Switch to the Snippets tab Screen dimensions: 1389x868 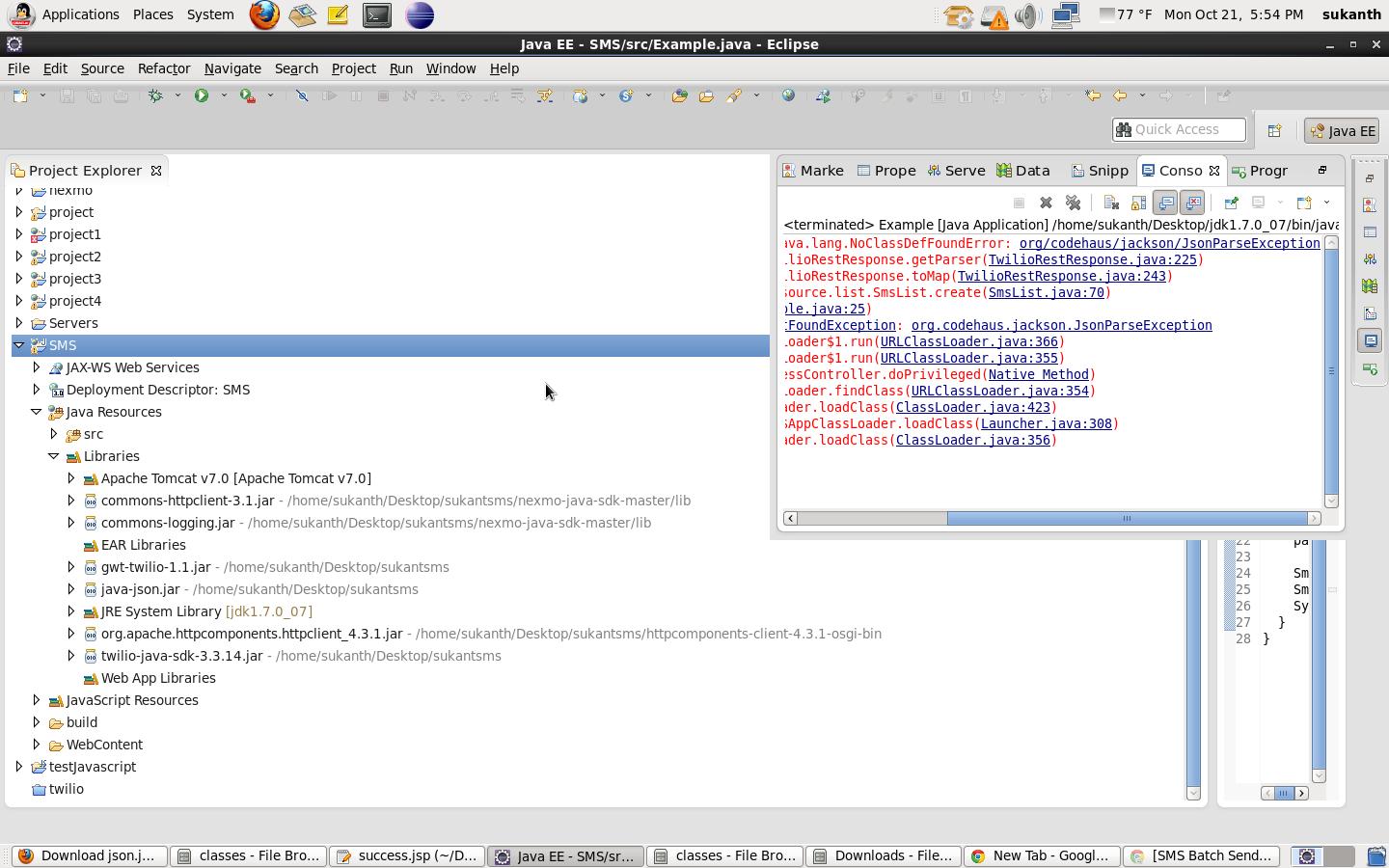point(1100,171)
